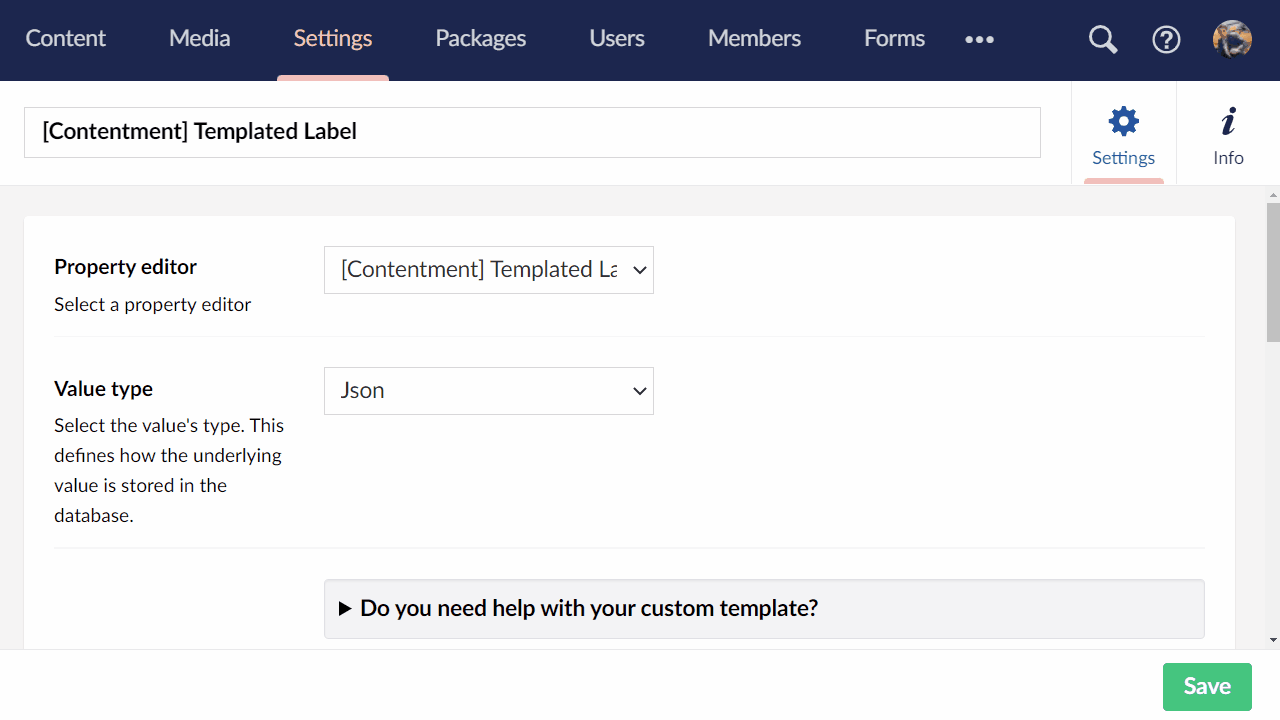Screen dimensions: 1280x720
Task: Click the green Save button
Action: pos(1207,687)
